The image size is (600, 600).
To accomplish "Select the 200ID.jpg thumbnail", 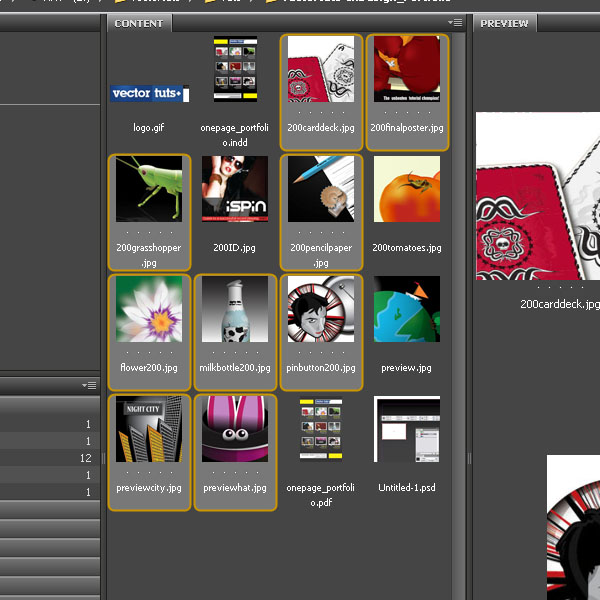I will click(x=235, y=189).
